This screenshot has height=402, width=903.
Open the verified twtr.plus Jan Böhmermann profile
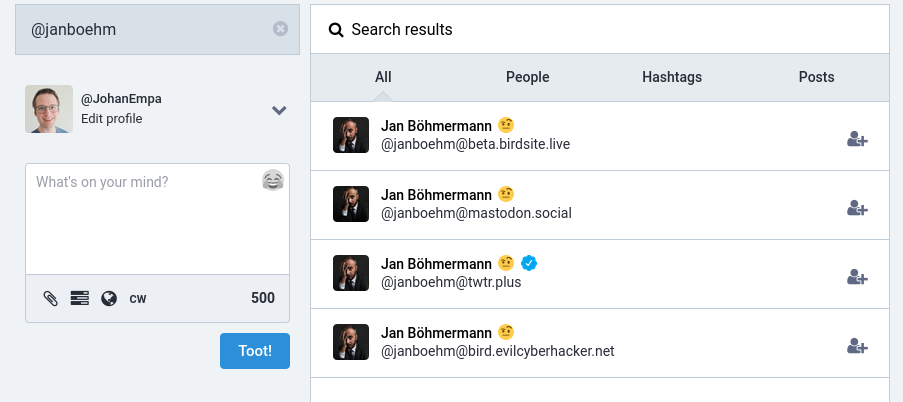(x=437, y=264)
